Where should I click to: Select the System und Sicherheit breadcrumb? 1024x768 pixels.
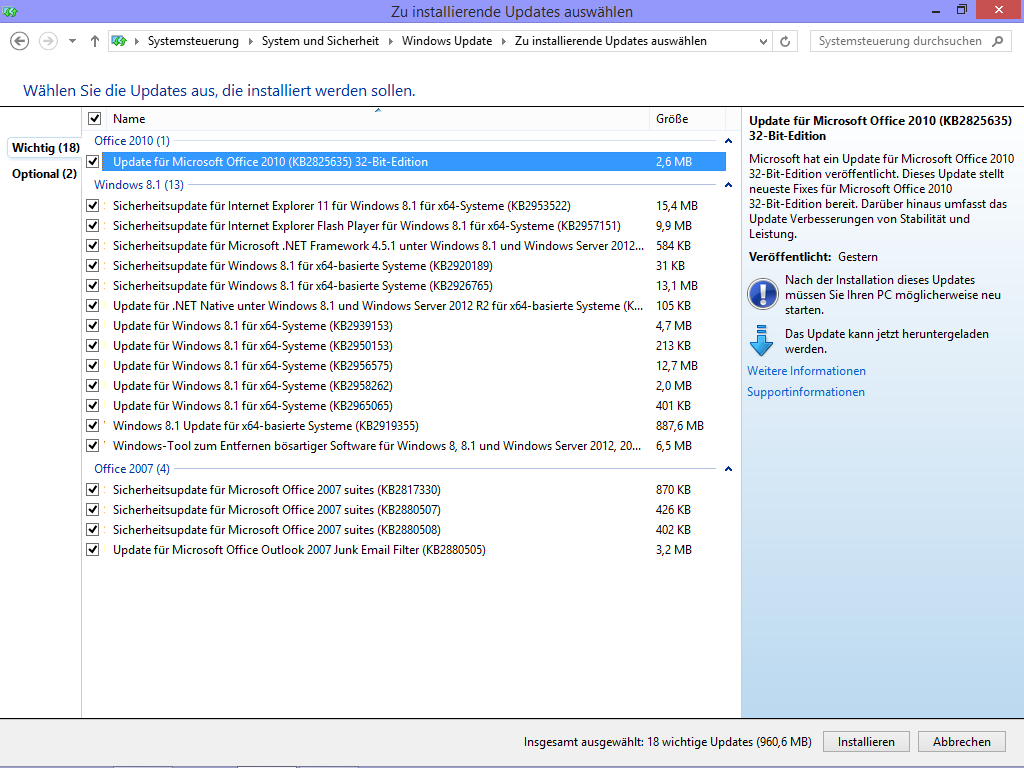click(320, 41)
